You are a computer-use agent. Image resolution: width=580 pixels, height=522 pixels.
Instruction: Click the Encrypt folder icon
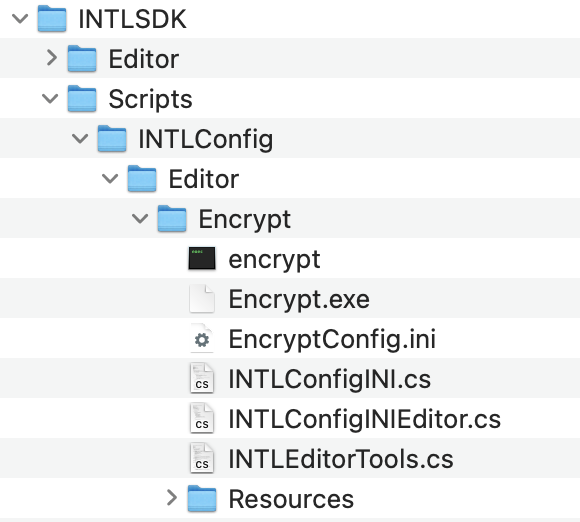(172, 219)
